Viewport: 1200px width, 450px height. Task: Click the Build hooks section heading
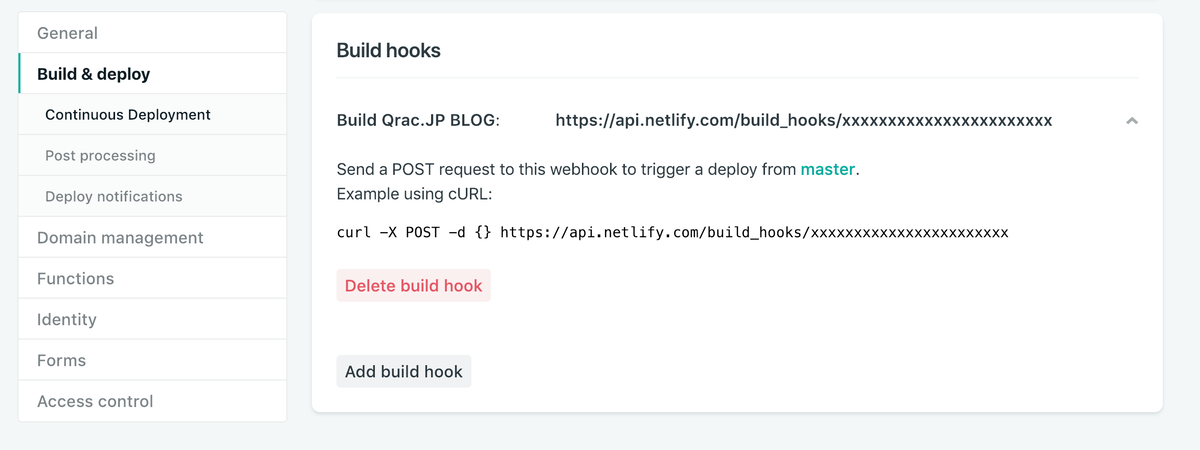point(388,50)
